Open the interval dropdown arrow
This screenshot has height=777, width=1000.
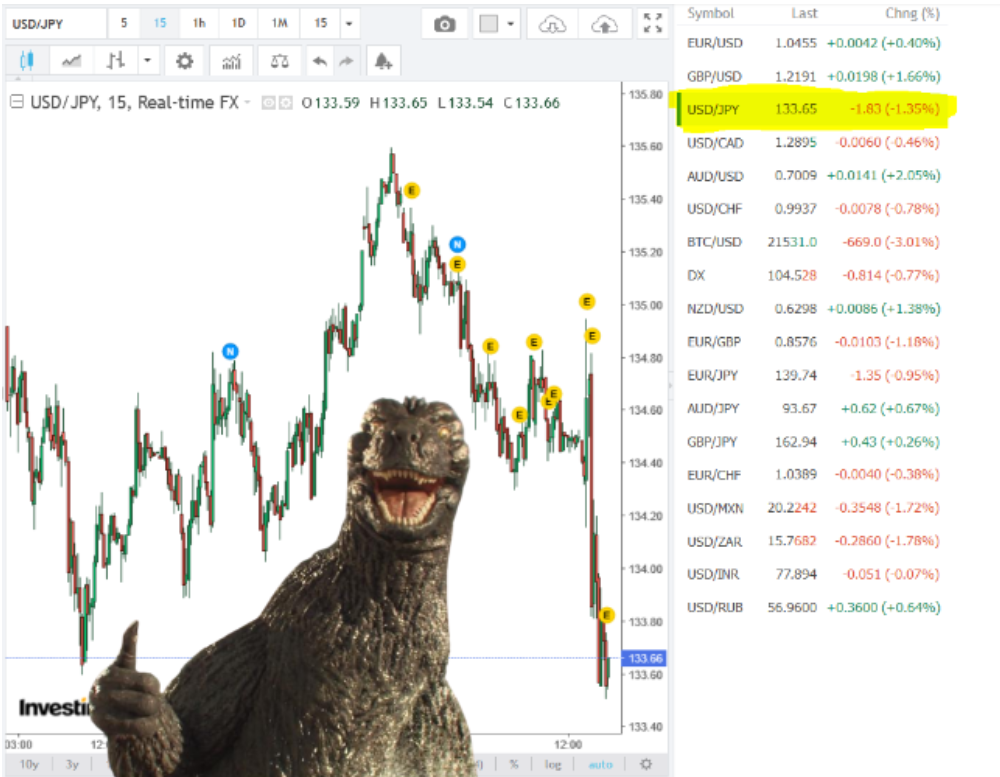(x=349, y=24)
